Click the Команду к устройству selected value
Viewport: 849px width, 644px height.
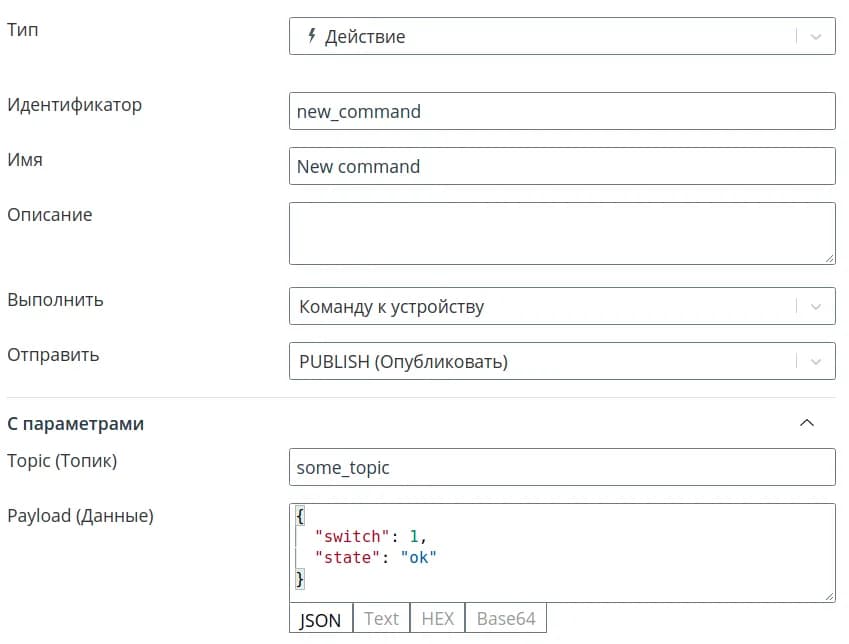click(x=391, y=307)
